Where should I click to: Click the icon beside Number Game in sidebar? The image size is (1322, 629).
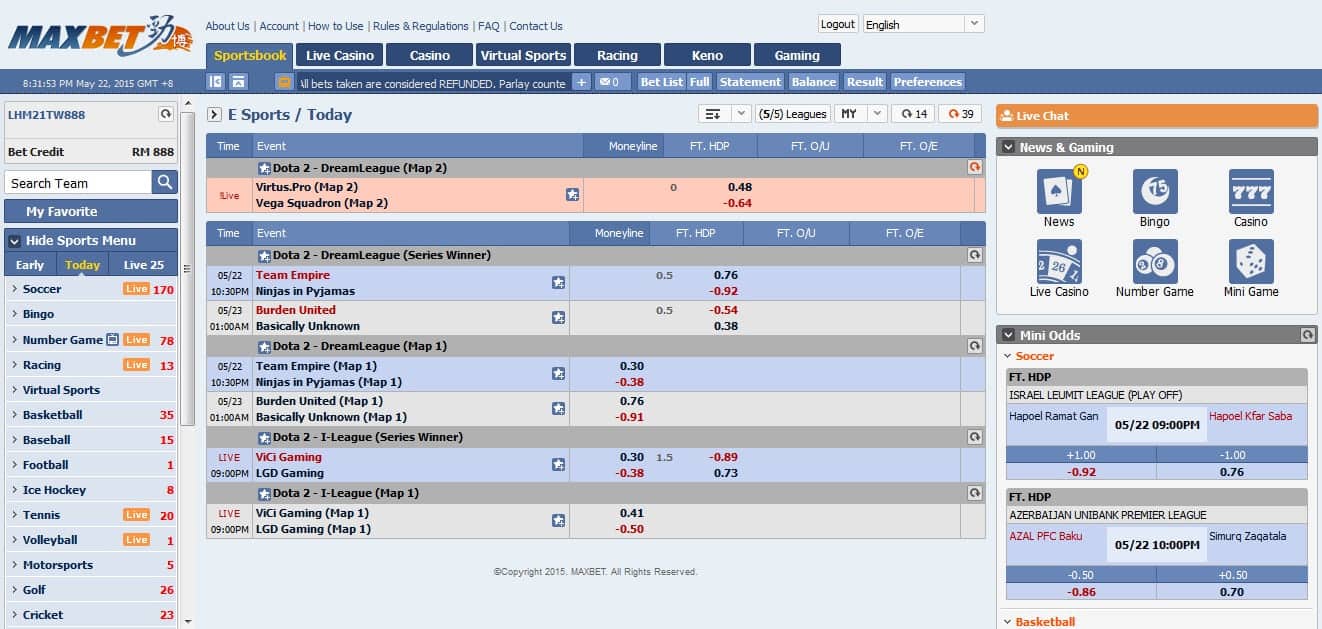point(112,340)
